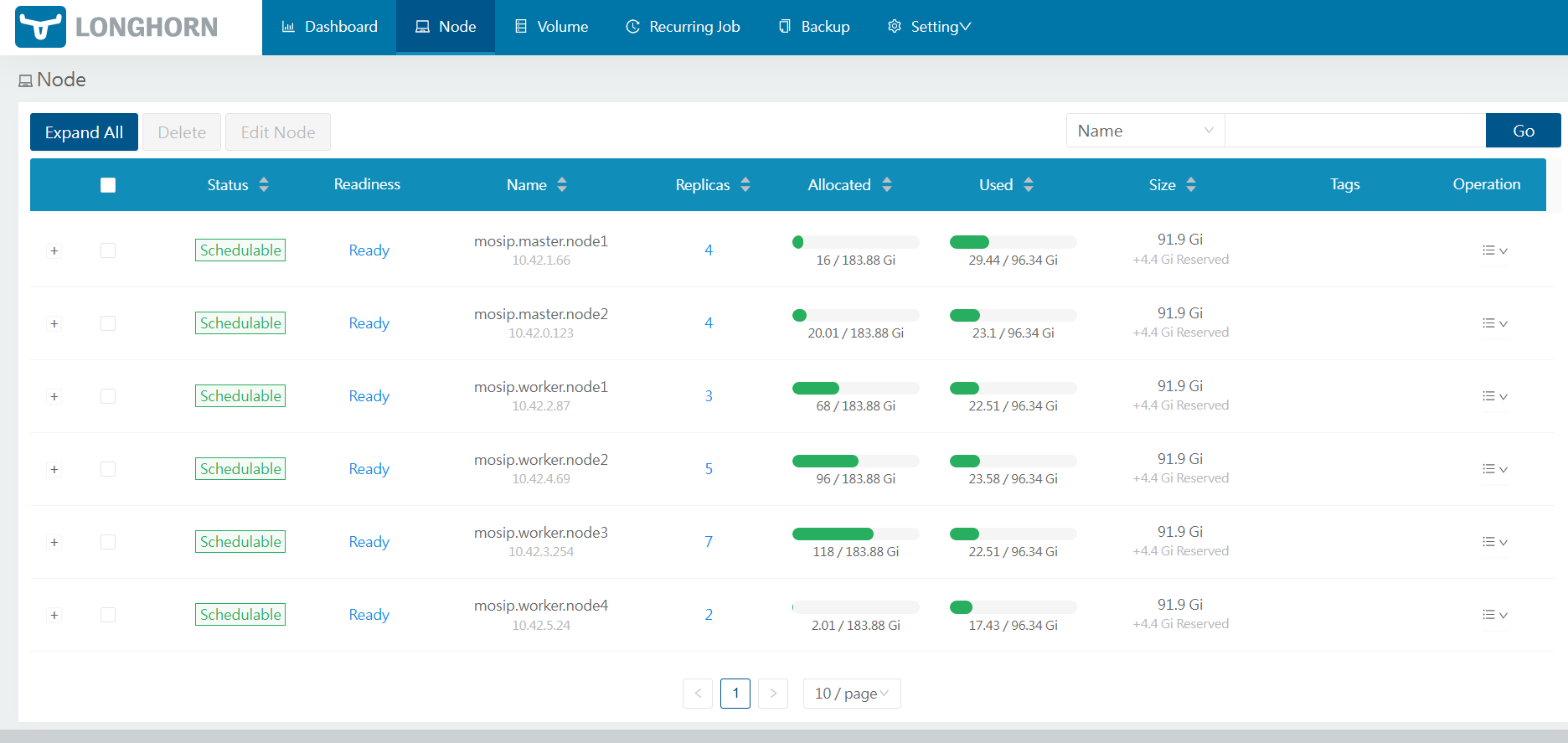Expand the mosip.master.node1 row
The image size is (1568, 743).
[x=54, y=250]
